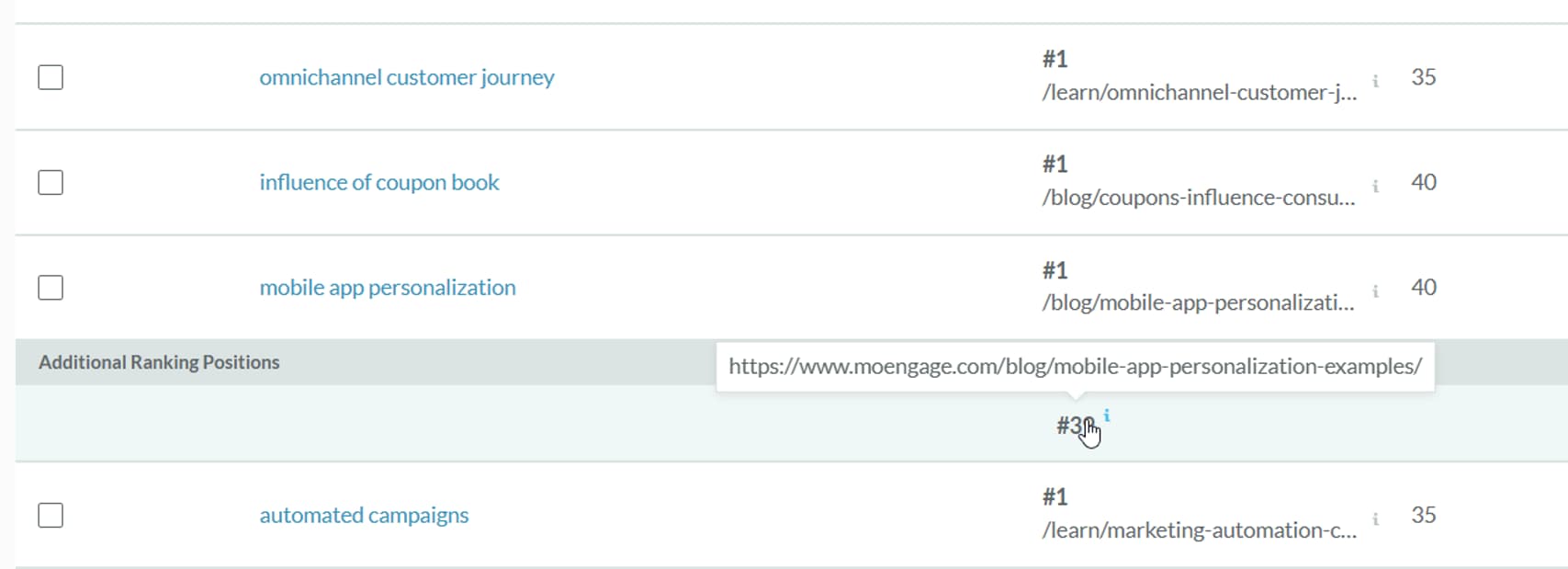Open the influence of coupon book keyword
This screenshot has width=1568, height=569.
tap(378, 182)
